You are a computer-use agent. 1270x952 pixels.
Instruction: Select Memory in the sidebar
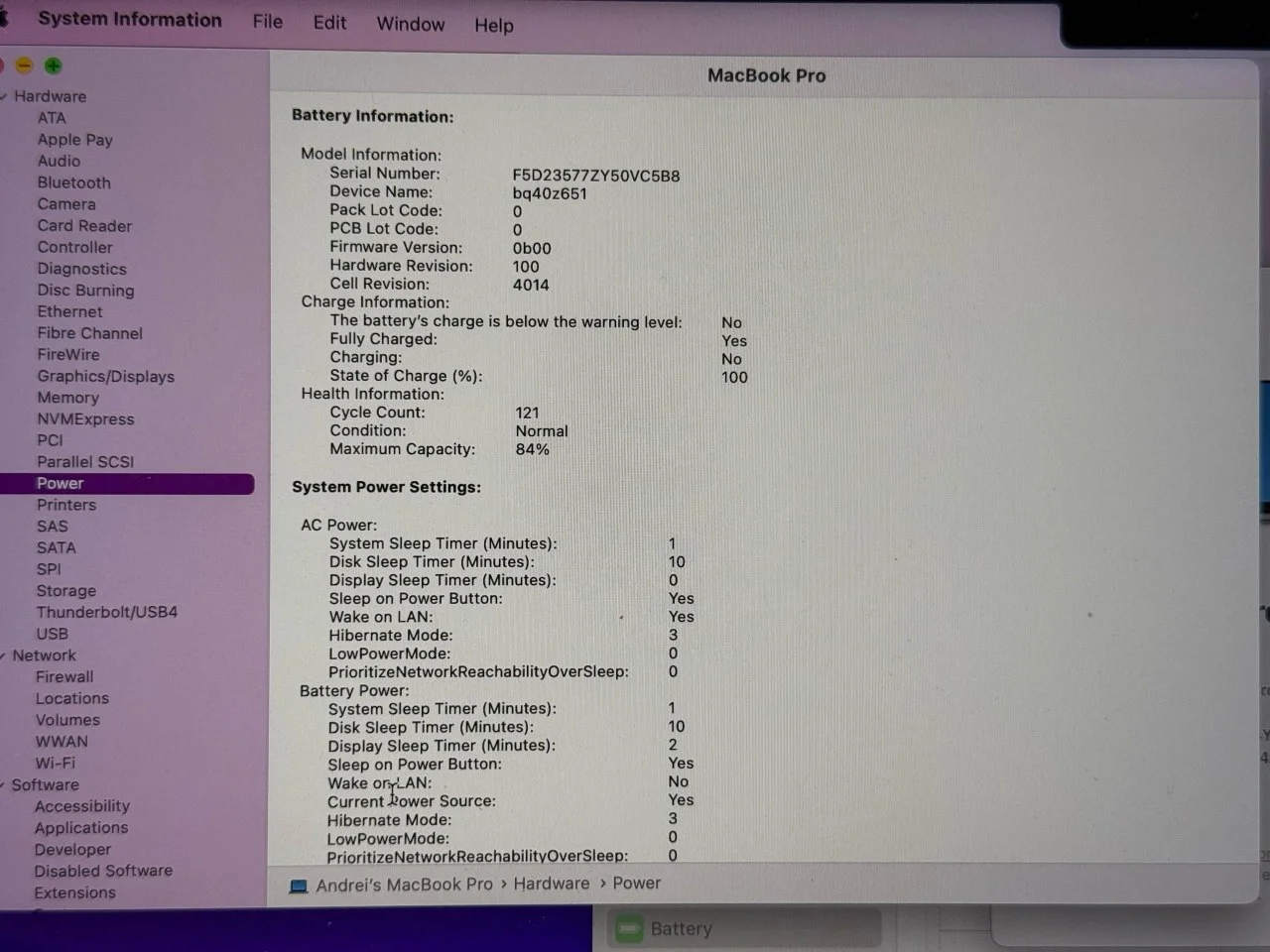coord(68,398)
